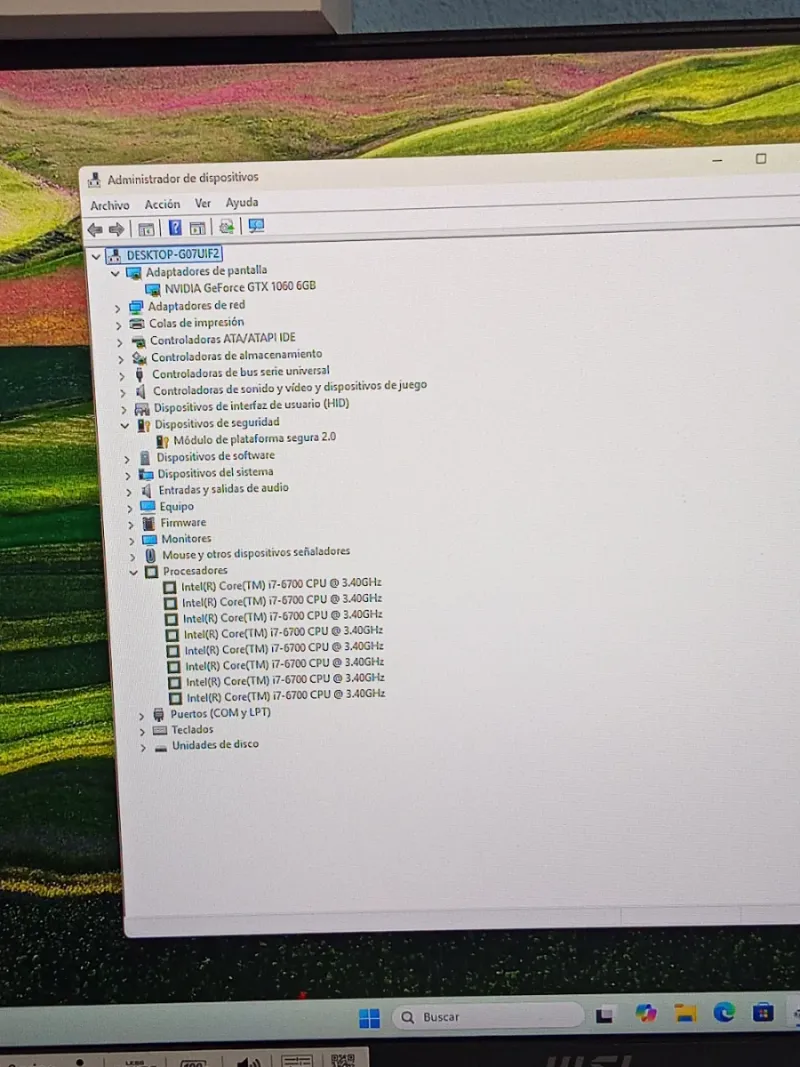Toggle the action pane toolbar icon
The height and width of the screenshot is (1067, 800).
(197, 228)
